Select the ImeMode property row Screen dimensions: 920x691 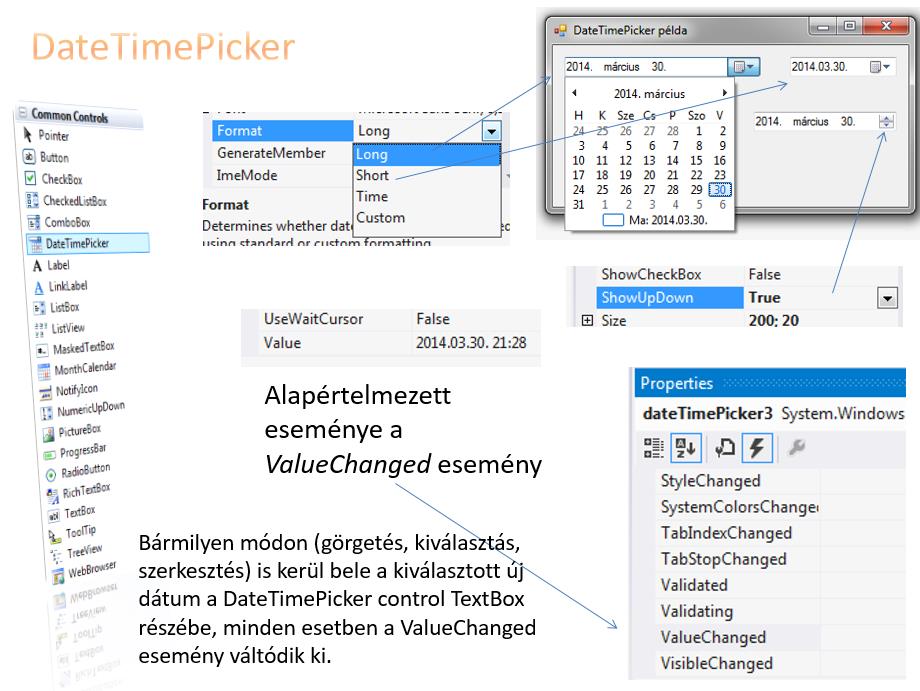(x=282, y=175)
